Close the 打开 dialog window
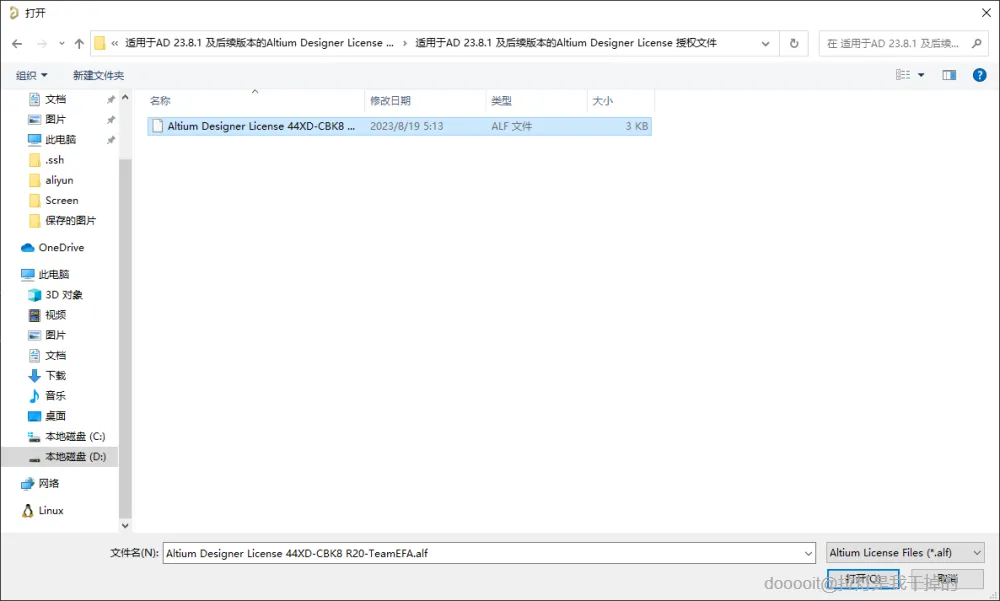 click(986, 13)
